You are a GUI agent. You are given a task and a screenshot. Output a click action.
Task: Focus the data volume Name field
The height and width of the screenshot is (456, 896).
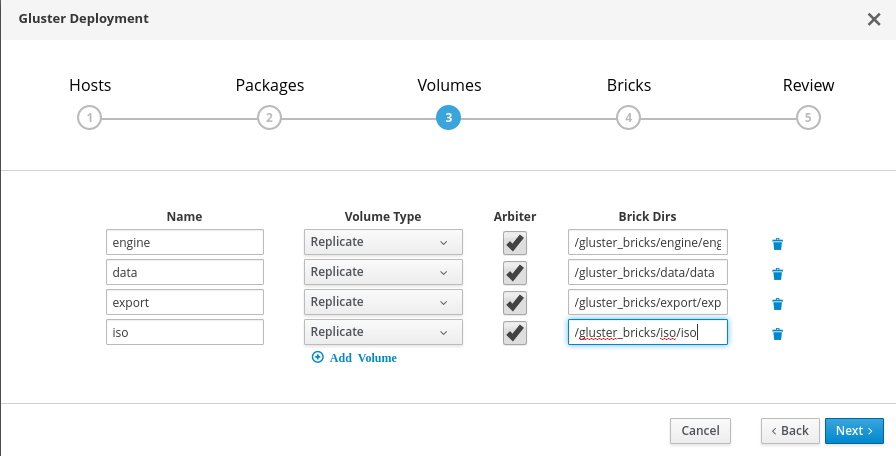(x=184, y=272)
